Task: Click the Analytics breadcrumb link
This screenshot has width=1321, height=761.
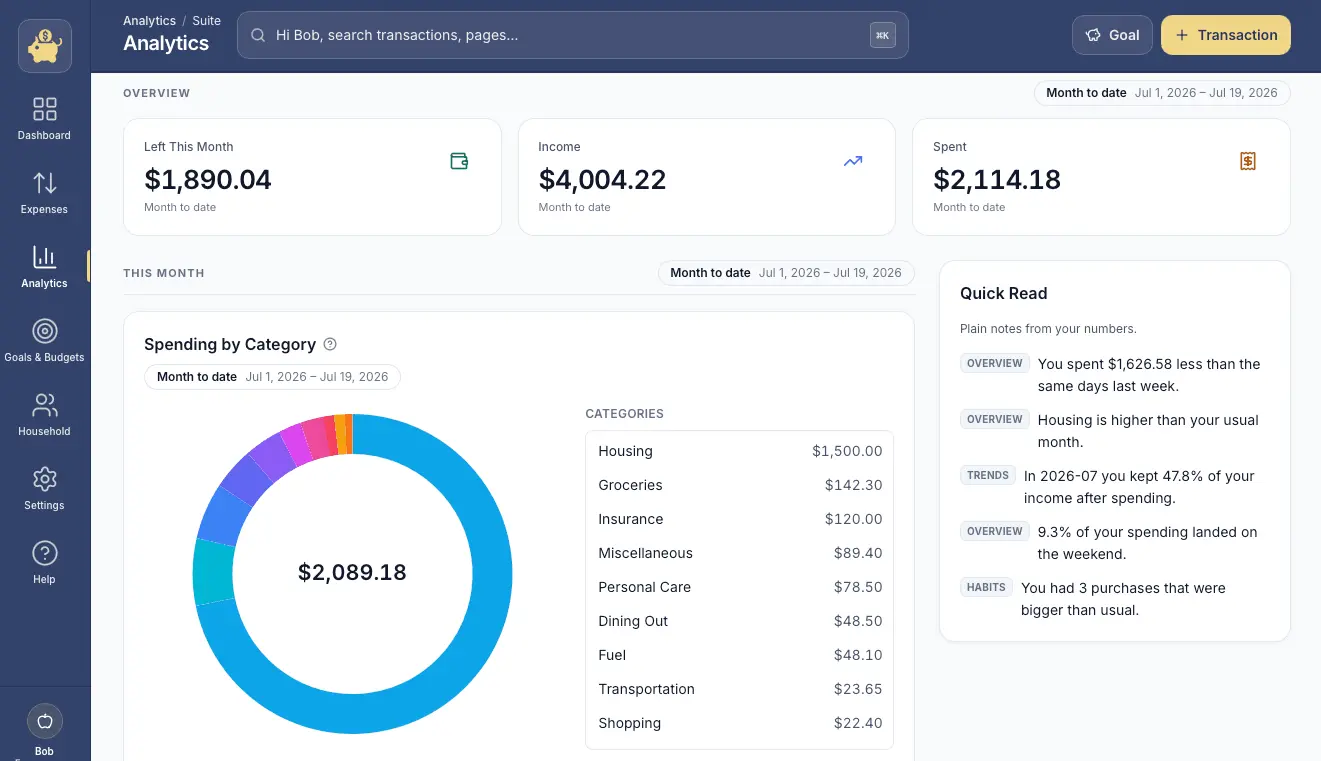Action: tap(149, 21)
